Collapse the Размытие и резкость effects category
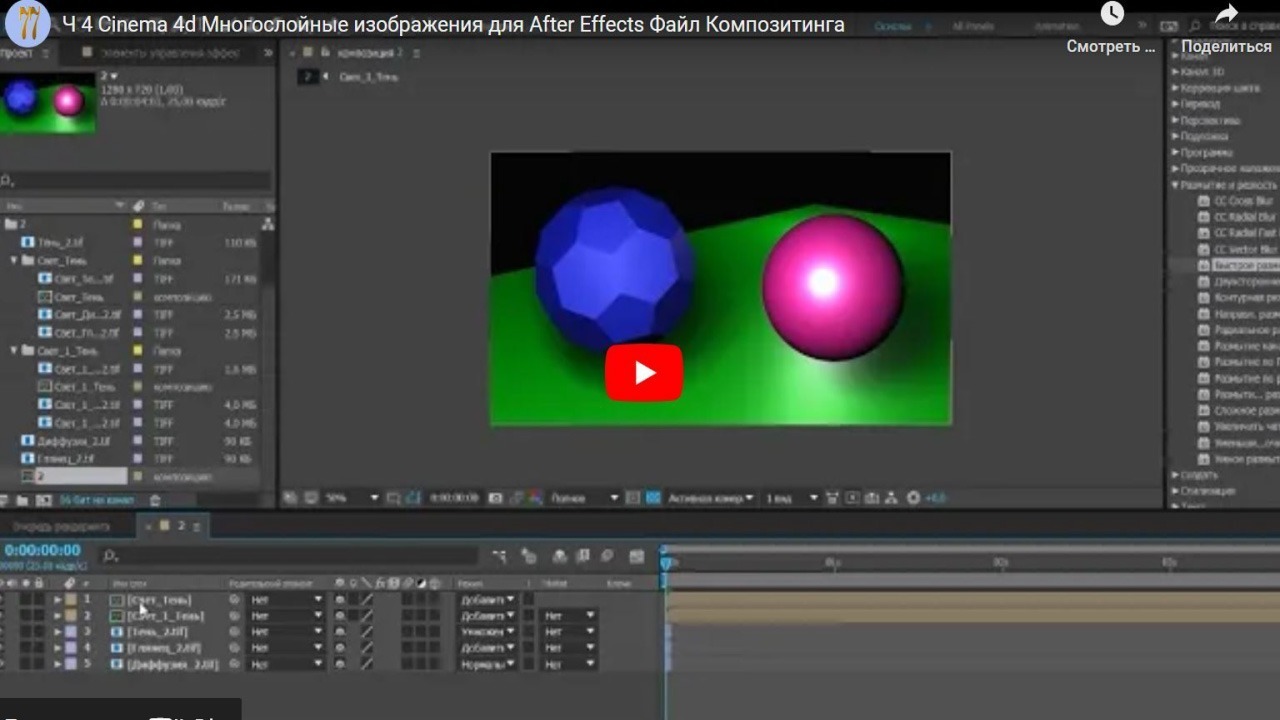The height and width of the screenshot is (720, 1280). pyautogui.click(x=1175, y=185)
